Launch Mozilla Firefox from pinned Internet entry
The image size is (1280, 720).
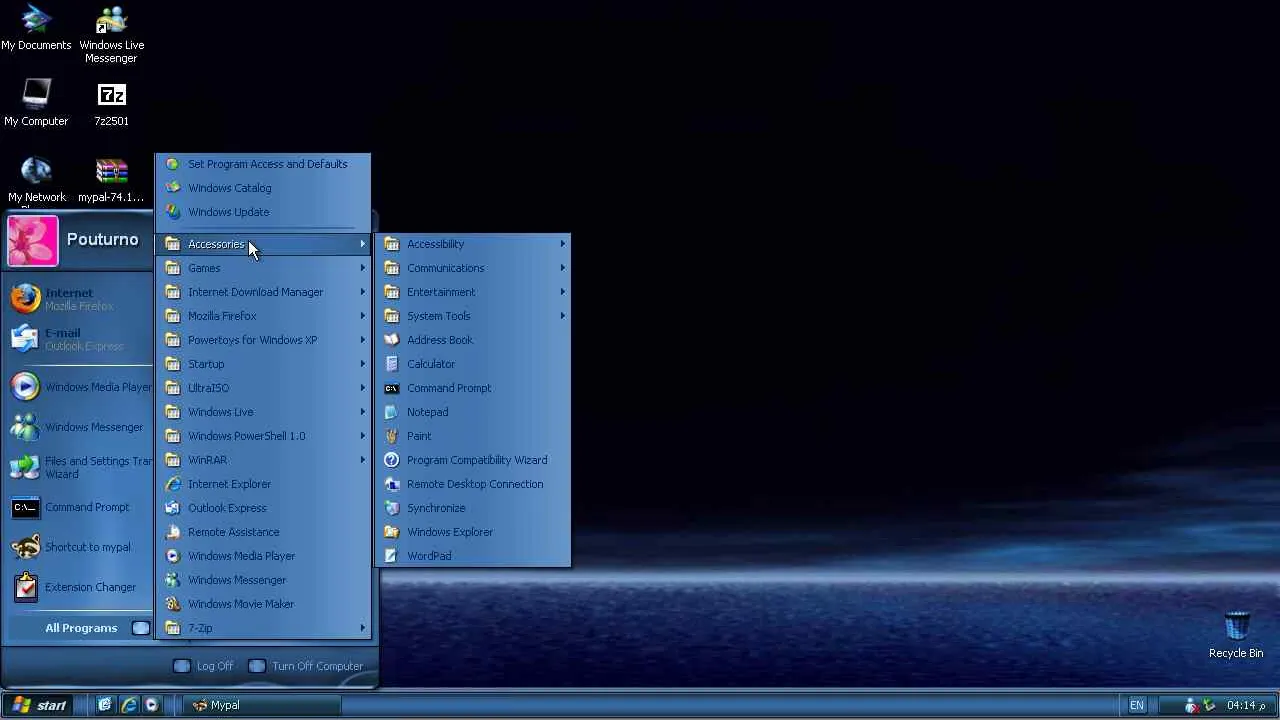(78, 299)
